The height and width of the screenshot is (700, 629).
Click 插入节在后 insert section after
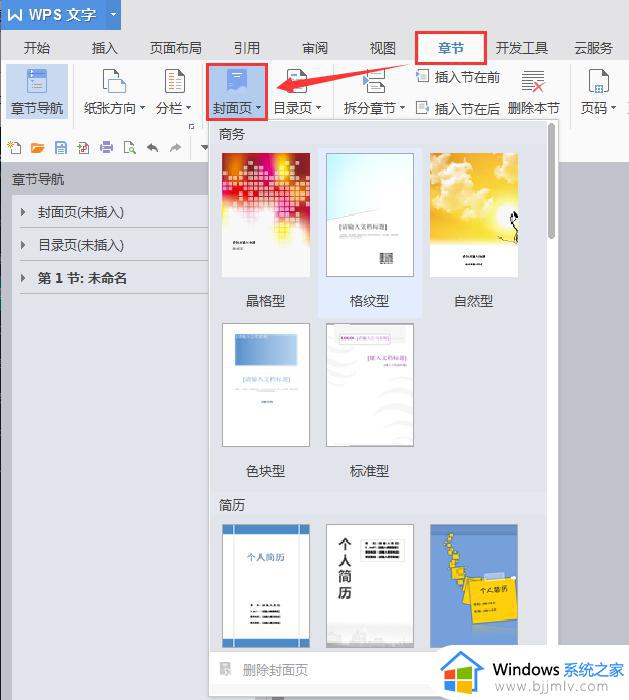tap(458, 108)
